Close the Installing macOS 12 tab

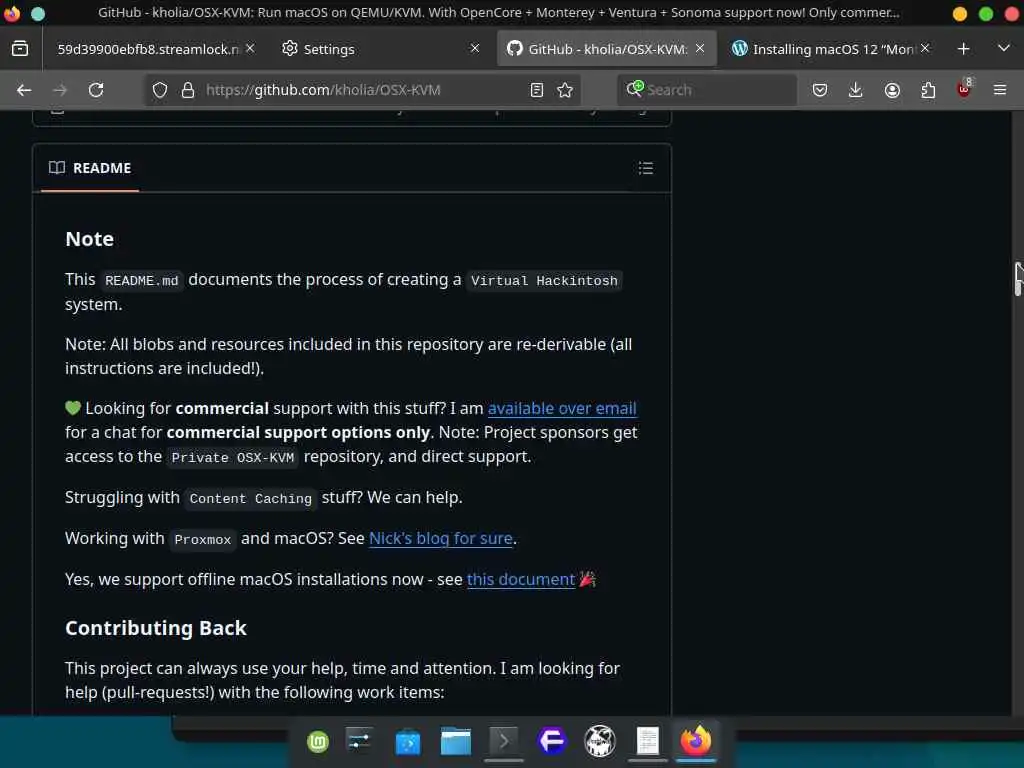(925, 48)
